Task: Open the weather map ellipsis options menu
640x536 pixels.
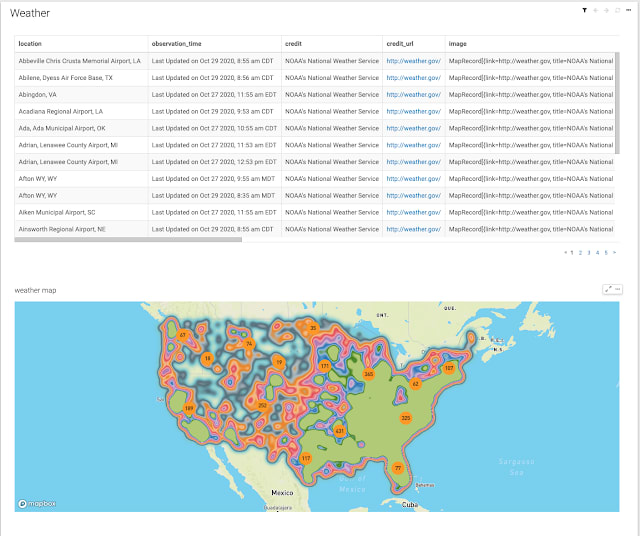Action: pyautogui.click(x=618, y=289)
